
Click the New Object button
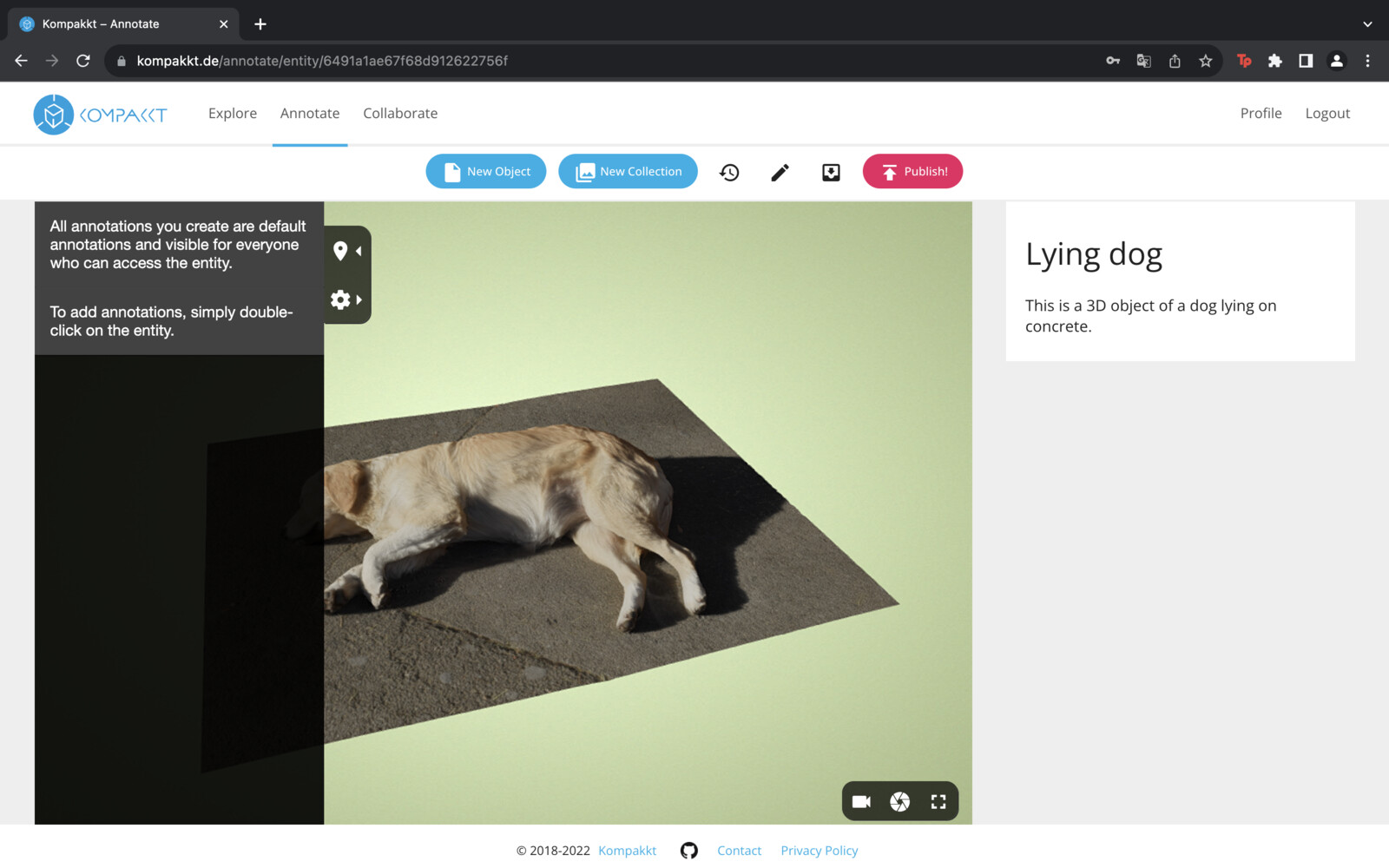[486, 171]
